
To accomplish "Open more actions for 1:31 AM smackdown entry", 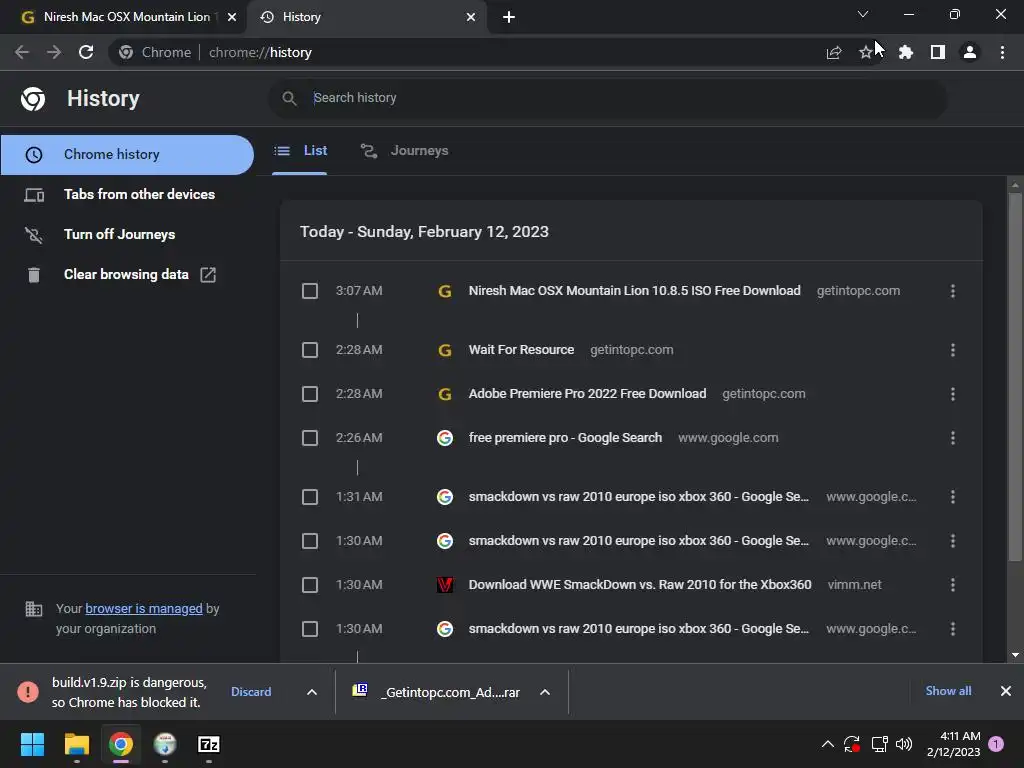I will (x=953, y=497).
